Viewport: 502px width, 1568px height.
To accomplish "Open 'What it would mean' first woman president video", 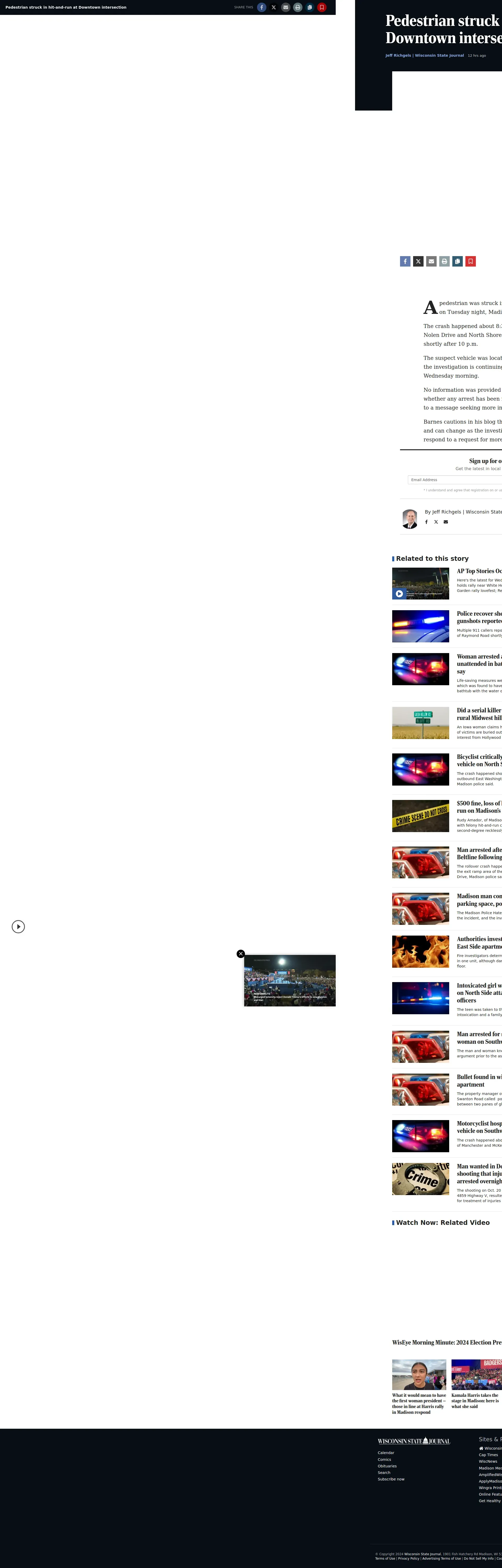I will pyautogui.click(x=419, y=1404).
